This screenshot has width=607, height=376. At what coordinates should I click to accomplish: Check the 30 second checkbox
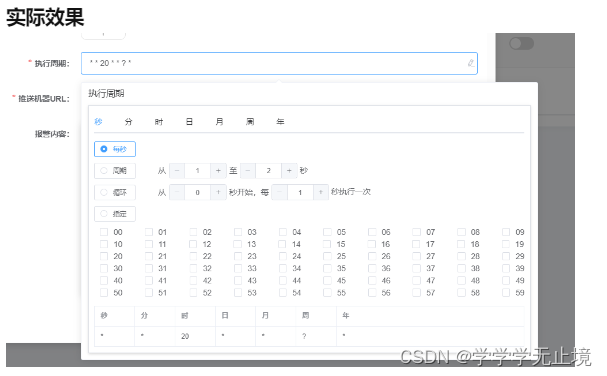click(x=104, y=268)
